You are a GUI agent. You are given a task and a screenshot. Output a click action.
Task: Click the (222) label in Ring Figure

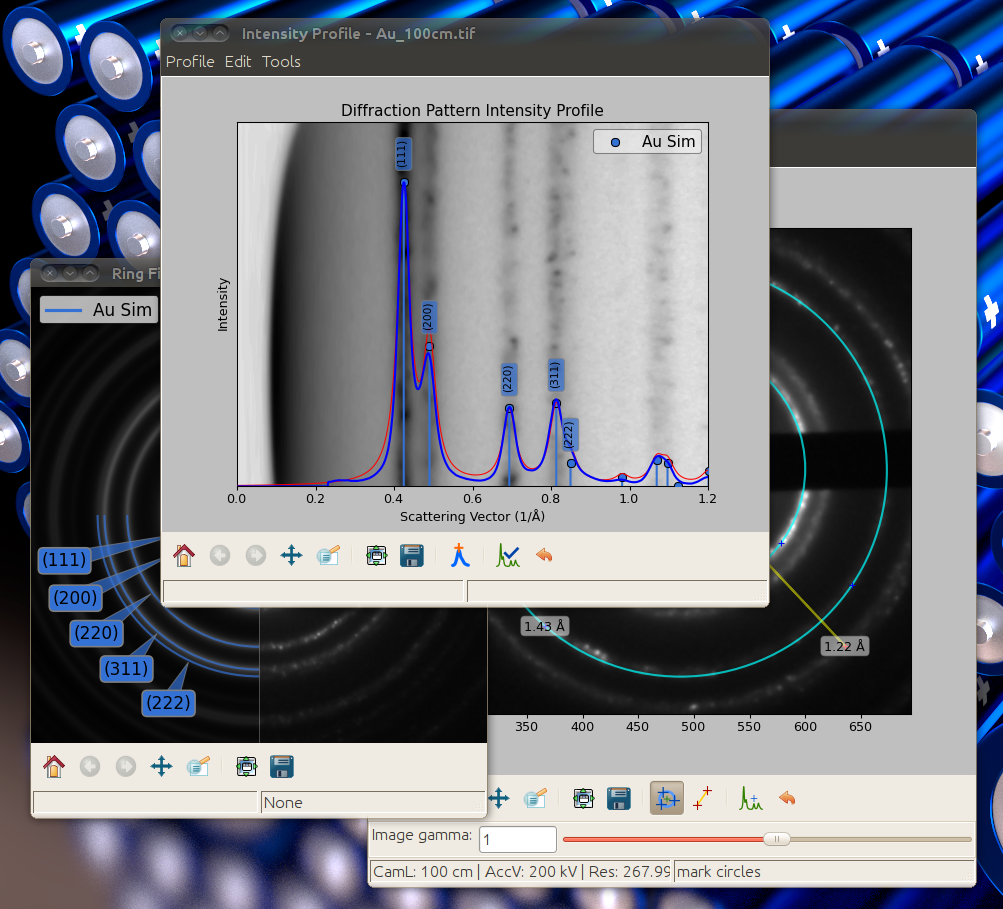(x=168, y=703)
